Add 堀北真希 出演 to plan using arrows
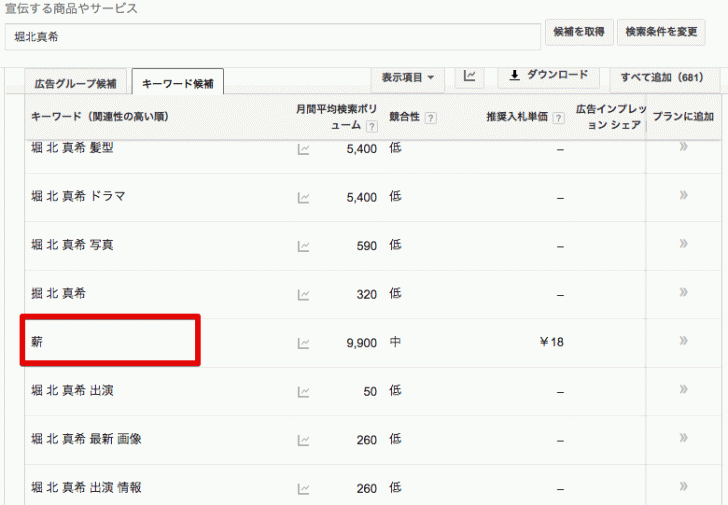 point(683,389)
